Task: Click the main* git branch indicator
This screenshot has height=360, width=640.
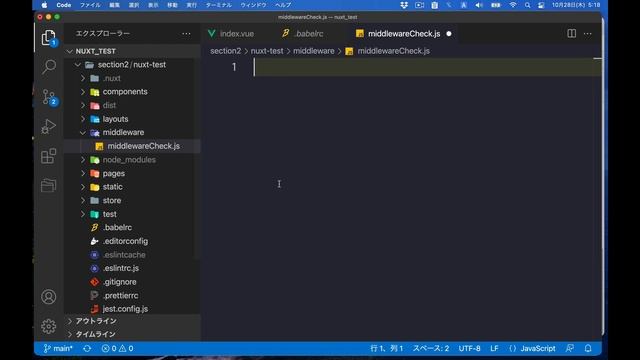Action: 58,349
